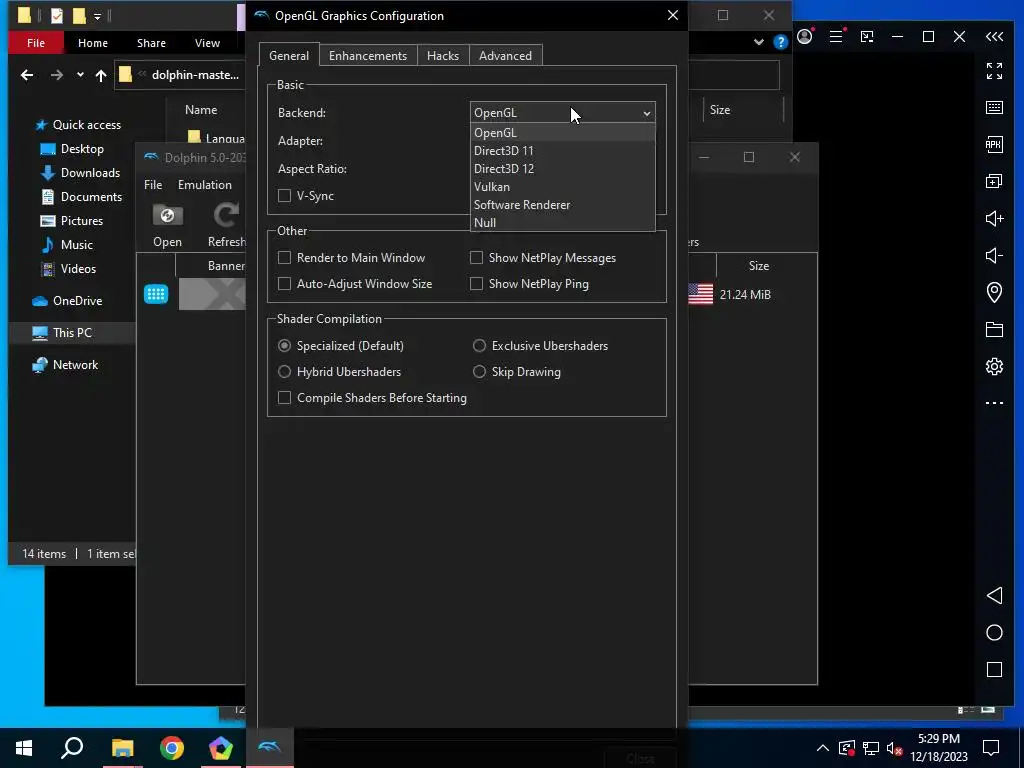The width and height of the screenshot is (1024, 768).
Task: Click the US flag icon in game list
Action: coord(701,294)
